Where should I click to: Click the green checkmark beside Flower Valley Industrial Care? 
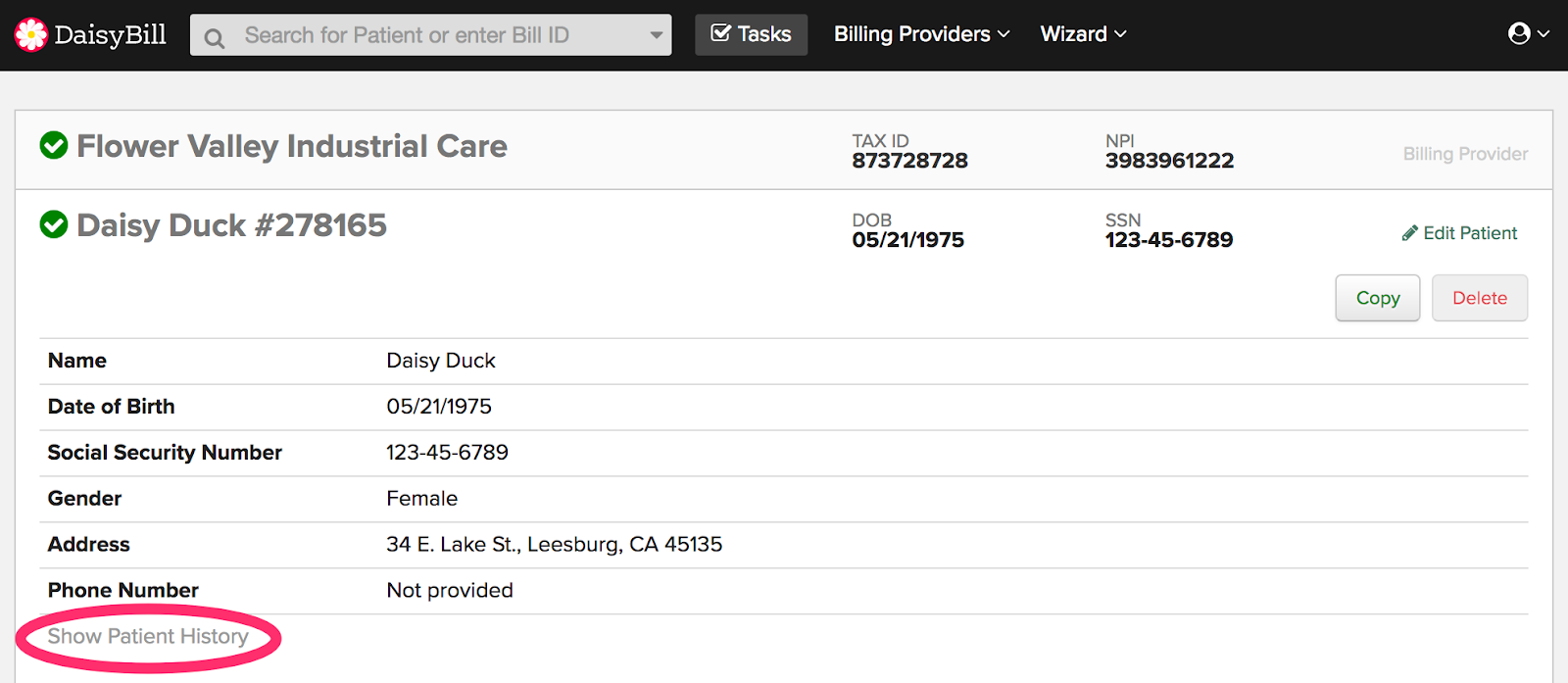click(x=54, y=146)
